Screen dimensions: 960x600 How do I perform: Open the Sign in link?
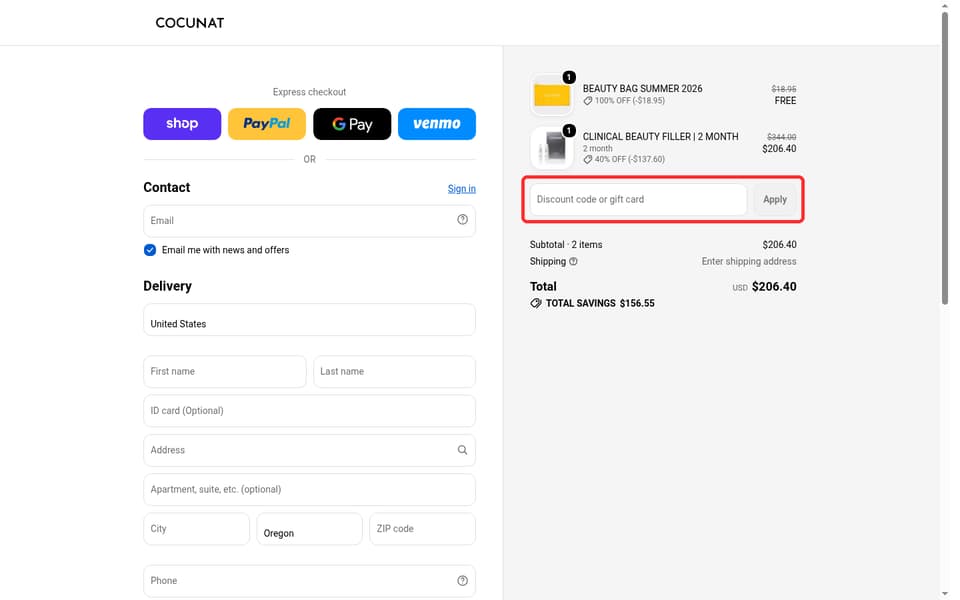pos(462,189)
